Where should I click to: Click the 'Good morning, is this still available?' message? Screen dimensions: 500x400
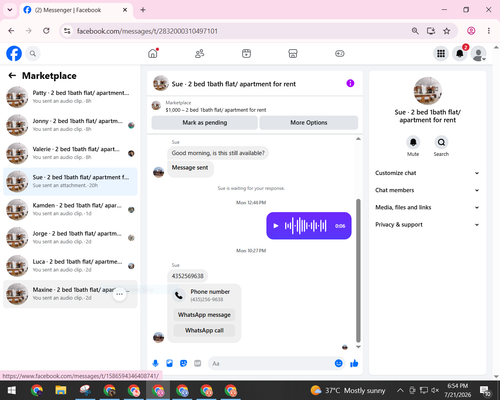coord(218,153)
